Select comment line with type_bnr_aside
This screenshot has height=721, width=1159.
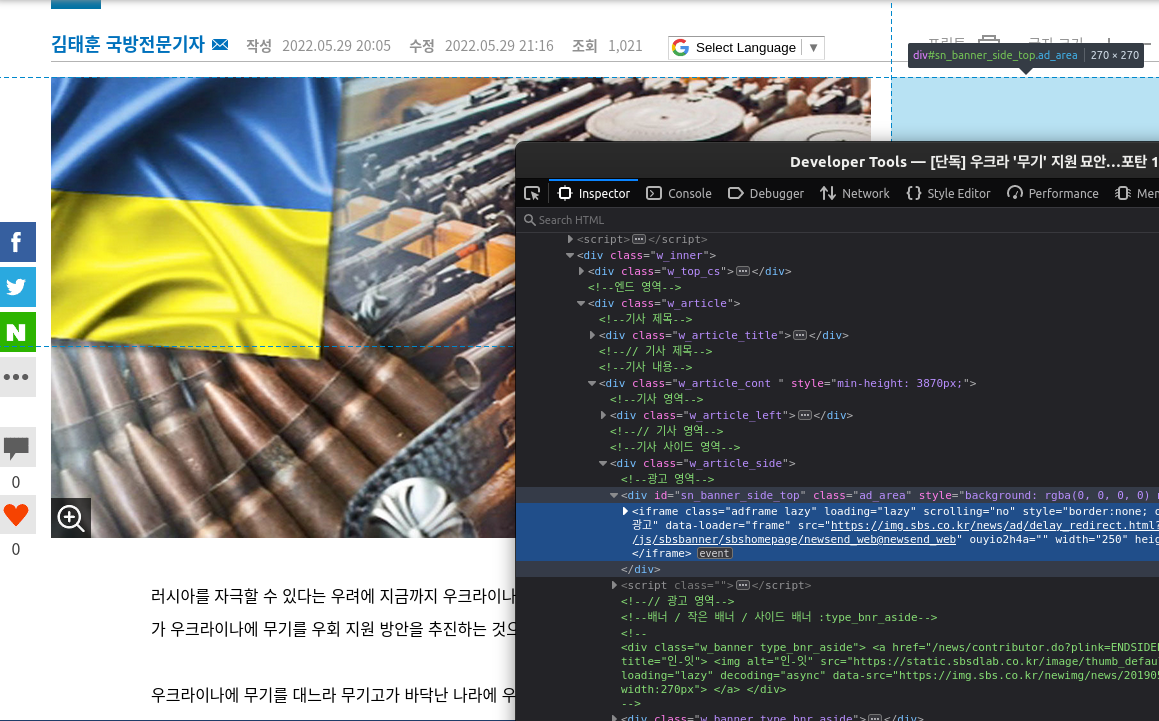(779, 617)
